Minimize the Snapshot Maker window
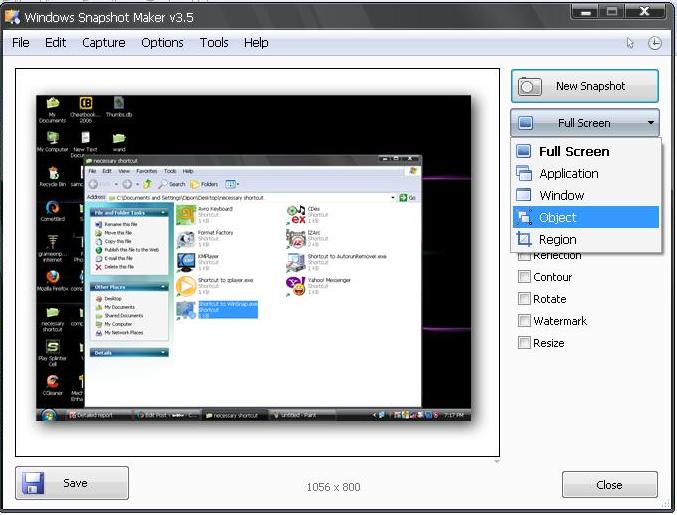 [x=585, y=12]
